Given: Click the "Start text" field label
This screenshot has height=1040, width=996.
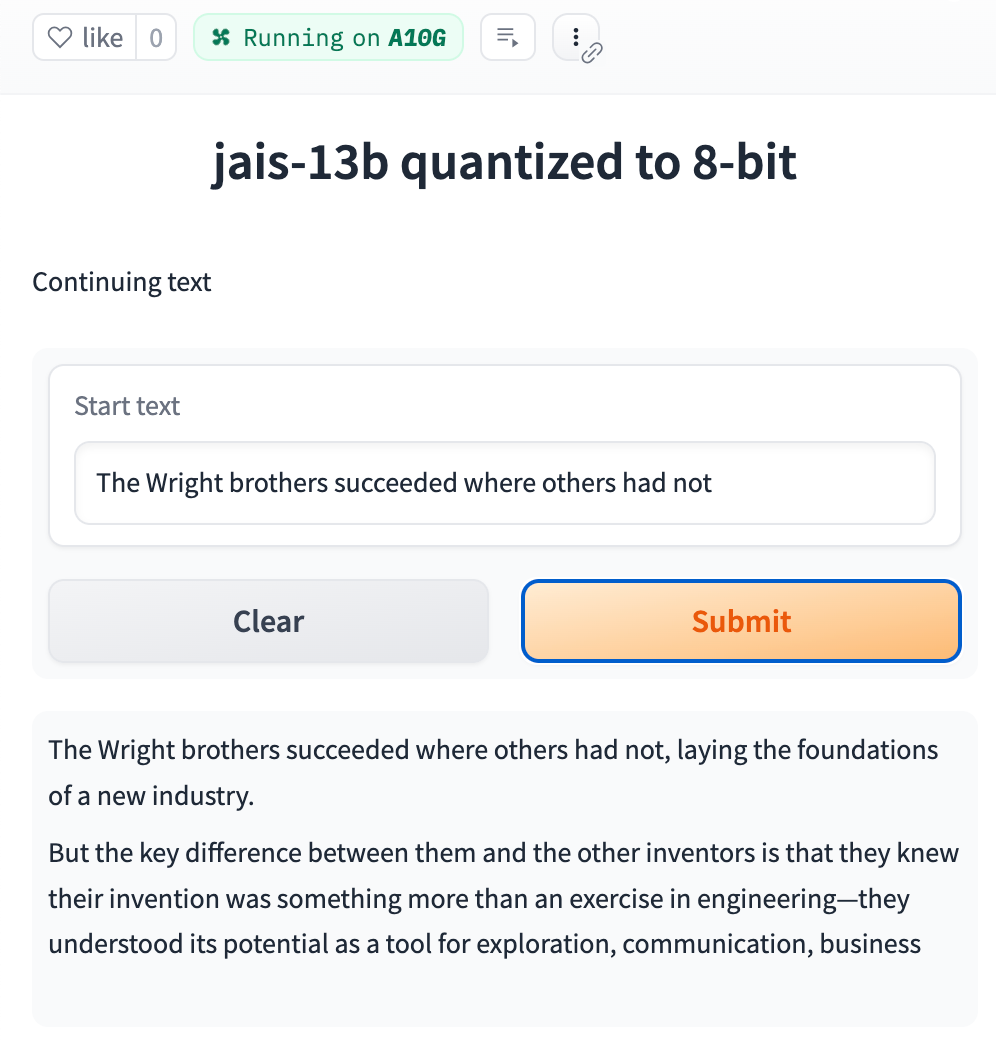Looking at the screenshot, I should [x=127, y=406].
